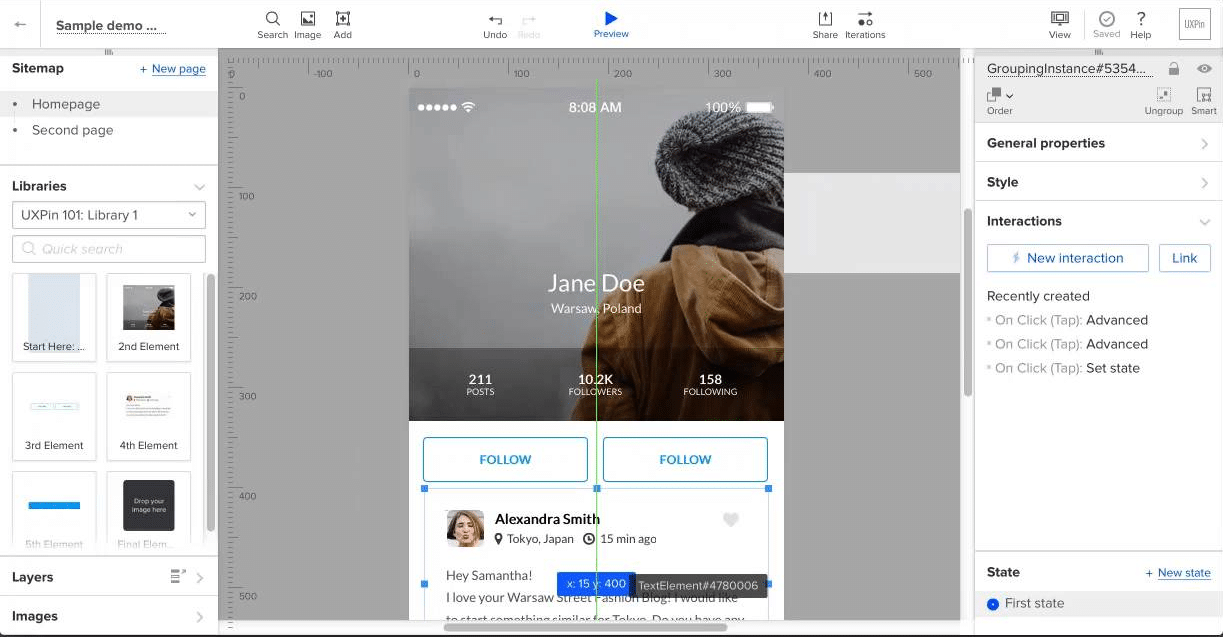Toggle visibility eye of grouping instance

[x=1204, y=69]
